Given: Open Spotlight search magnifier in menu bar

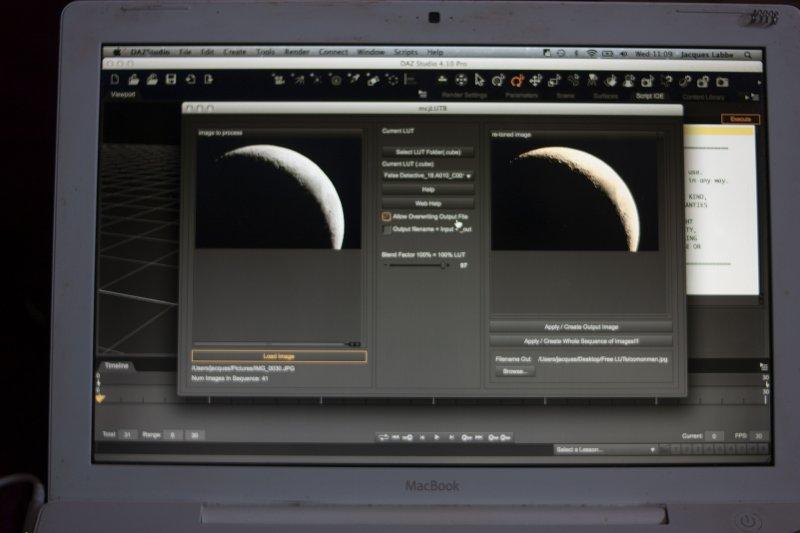Looking at the screenshot, I should coord(748,55).
